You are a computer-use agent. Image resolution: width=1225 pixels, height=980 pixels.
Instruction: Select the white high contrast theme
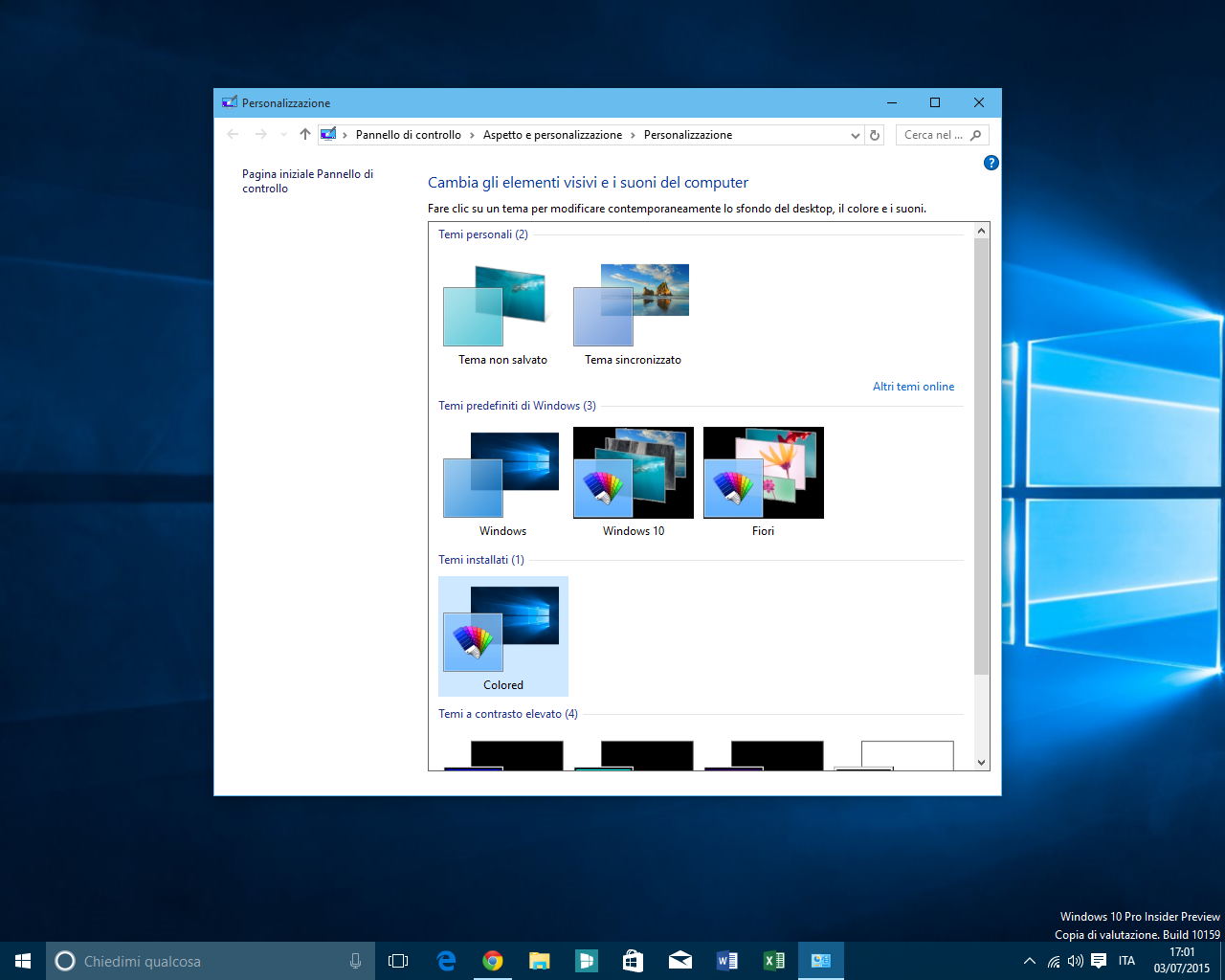tap(894, 754)
